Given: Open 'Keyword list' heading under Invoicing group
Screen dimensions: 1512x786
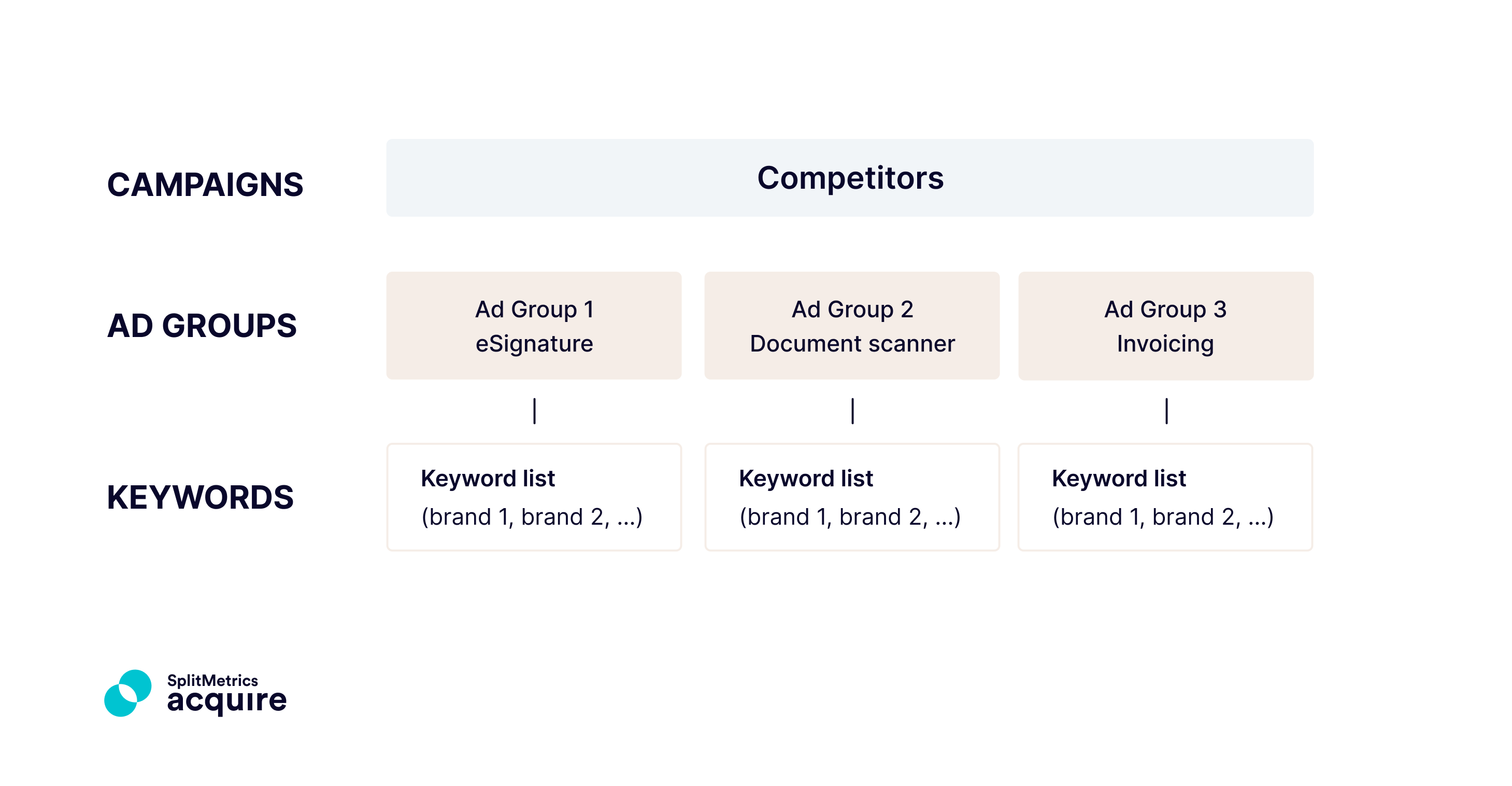Looking at the screenshot, I should pyautogui.click(x=1119, y=478).
